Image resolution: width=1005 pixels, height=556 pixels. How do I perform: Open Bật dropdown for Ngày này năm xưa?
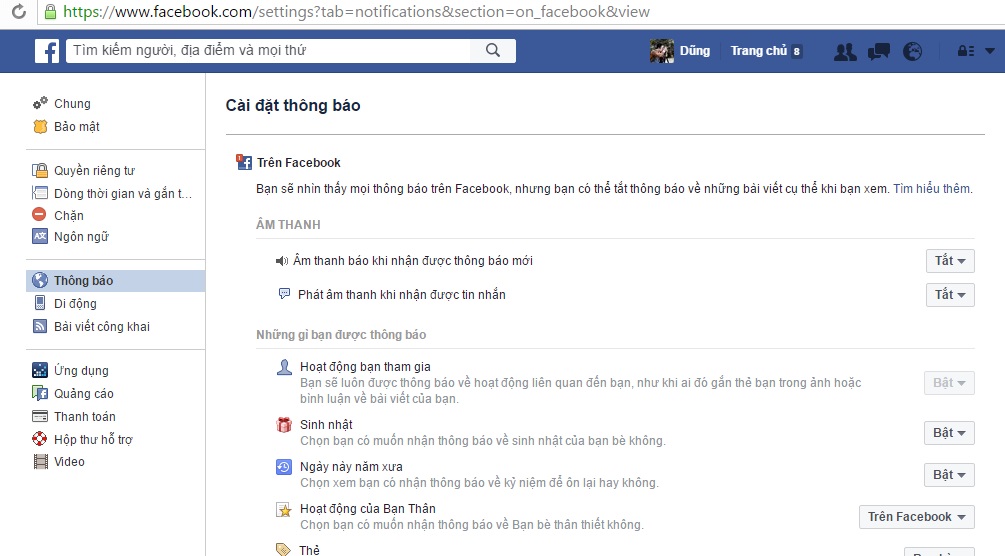tap(949, 475)
